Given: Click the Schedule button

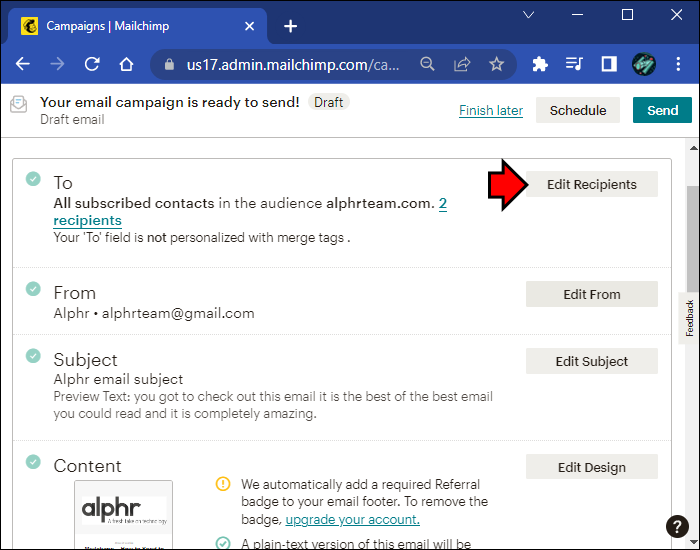Looking at the screenshot, I should pos(578,110).
